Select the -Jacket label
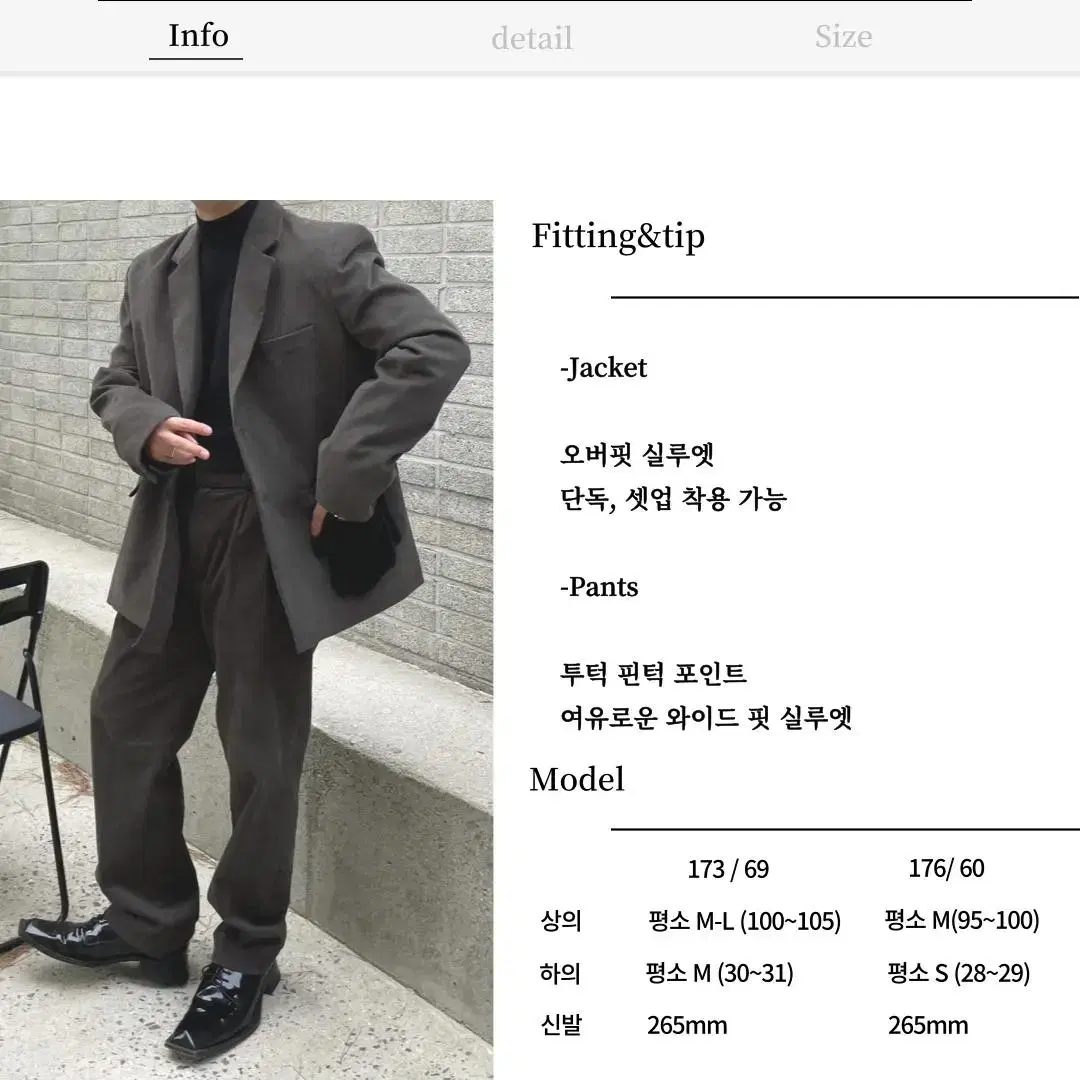 click(x=603, y=368)
